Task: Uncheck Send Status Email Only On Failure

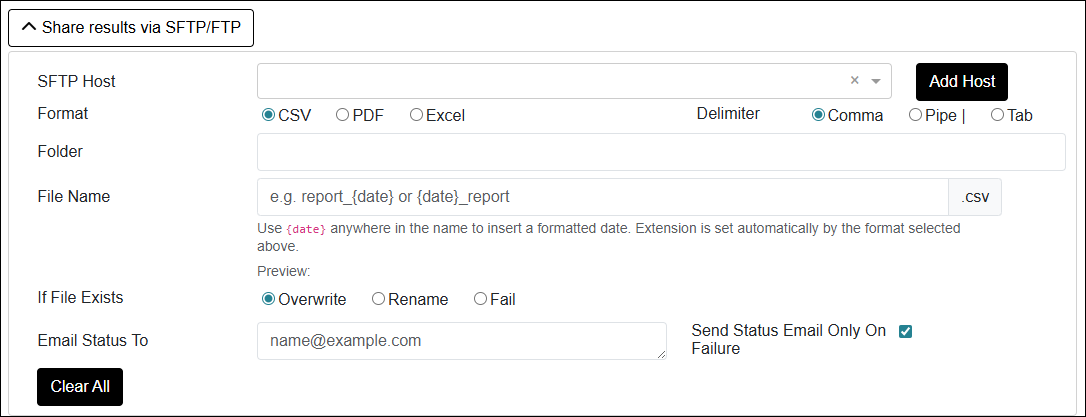Action: (906, 332)
